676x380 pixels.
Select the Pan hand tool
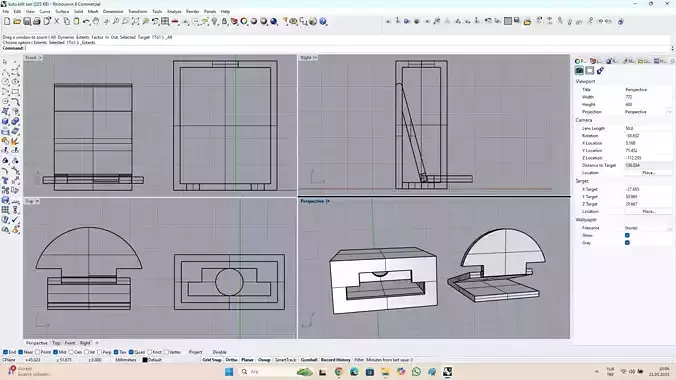(96, 21)
